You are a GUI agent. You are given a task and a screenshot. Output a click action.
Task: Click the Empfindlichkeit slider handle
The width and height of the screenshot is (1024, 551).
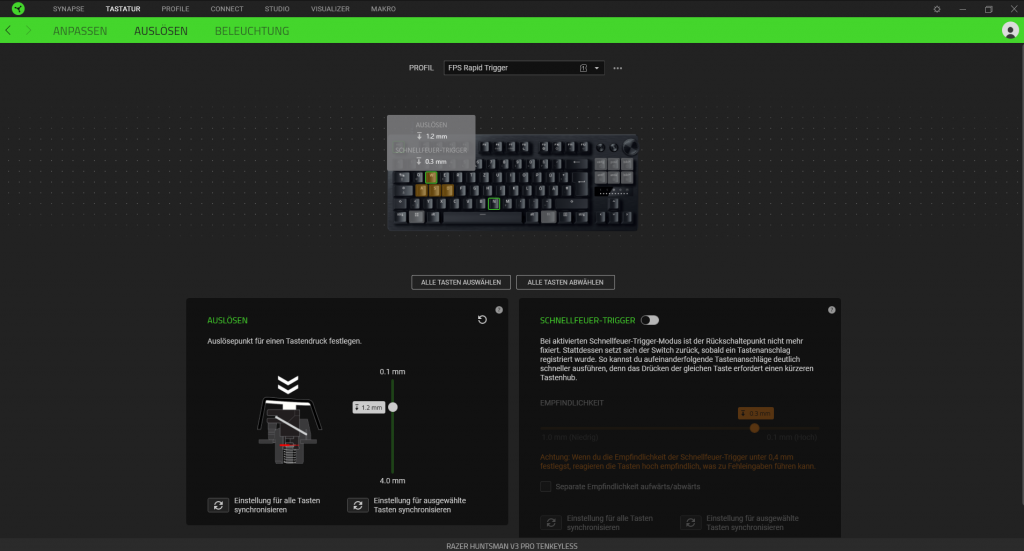click(754, 428)
